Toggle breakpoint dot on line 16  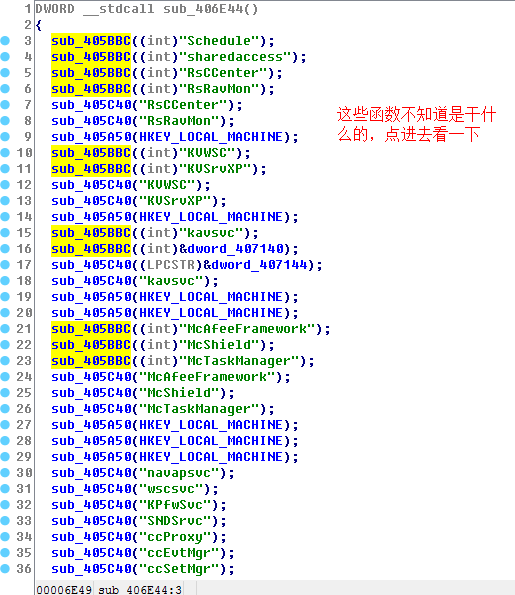tap(5, 249)
